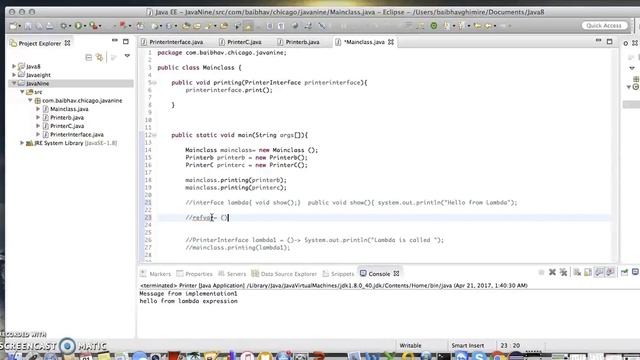Open the New file dropdown arrow

pos(19,26)
